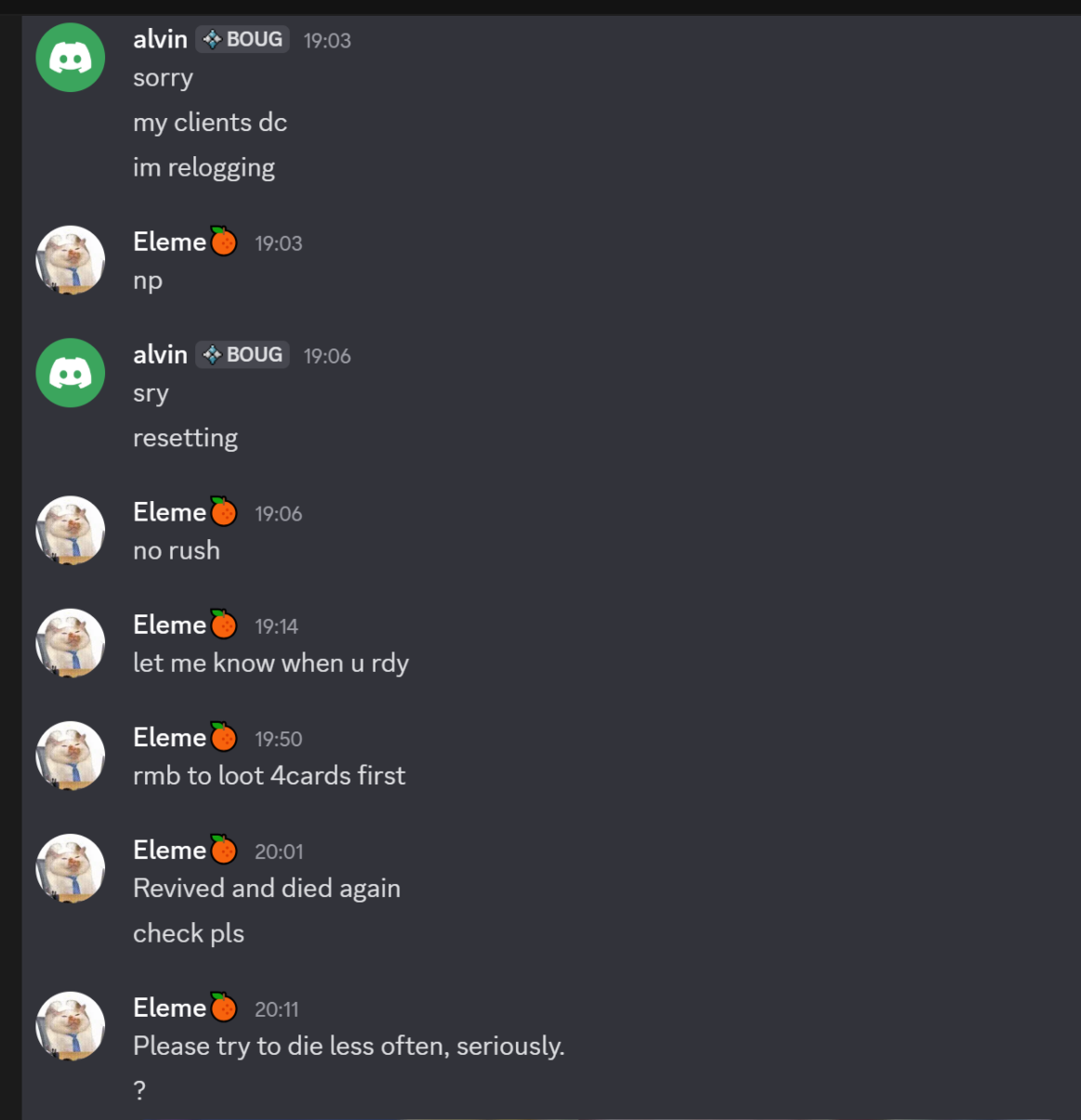
Task: Click Eleme's cat avatar beside 'np'
Action: tap(70, 260)
